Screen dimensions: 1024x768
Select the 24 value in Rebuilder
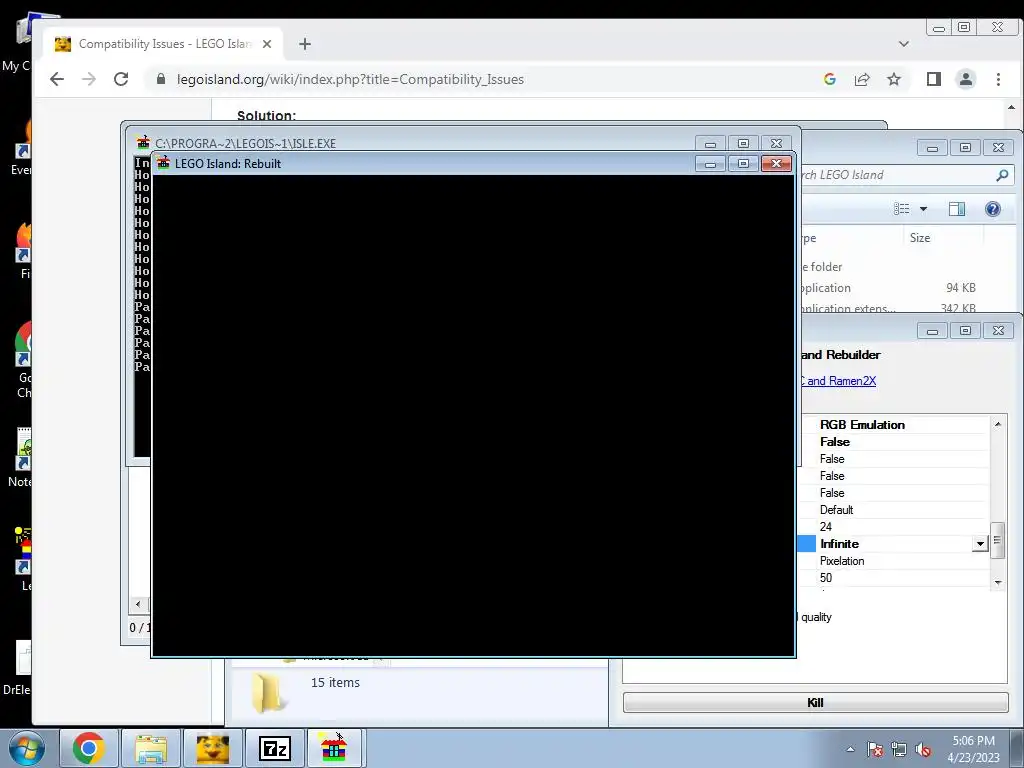826,527
